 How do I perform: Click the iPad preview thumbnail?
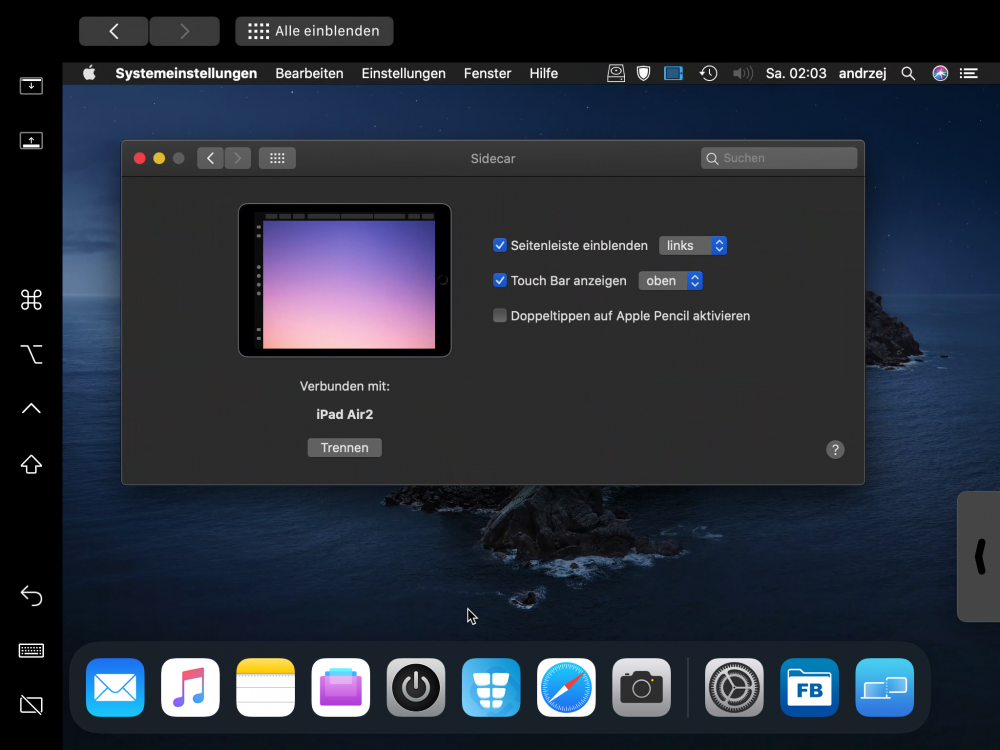(x=344, y=280)
